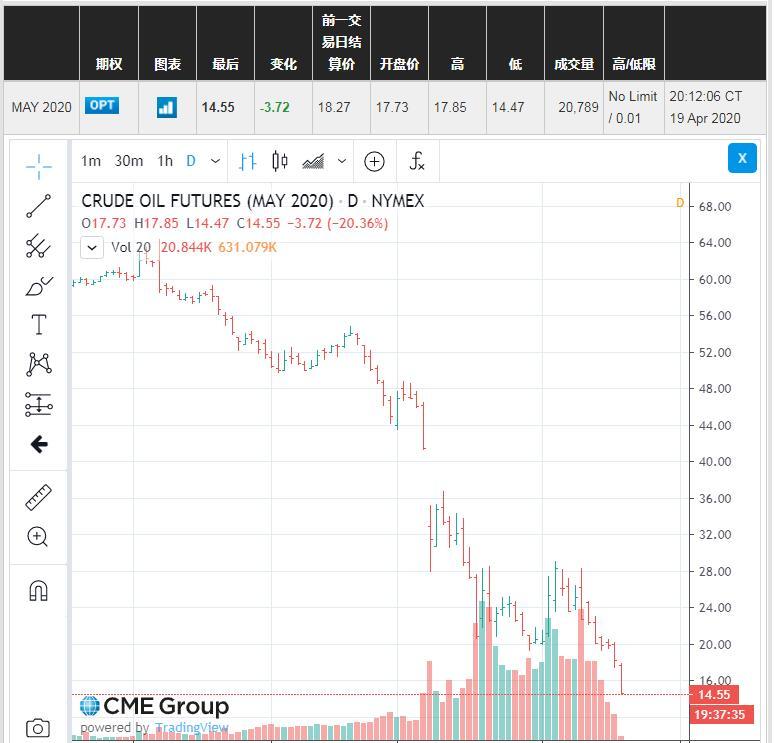This screenshot has height=743, width=774.
Task: Select the brush drawing tool
Action: pos(39,286)
